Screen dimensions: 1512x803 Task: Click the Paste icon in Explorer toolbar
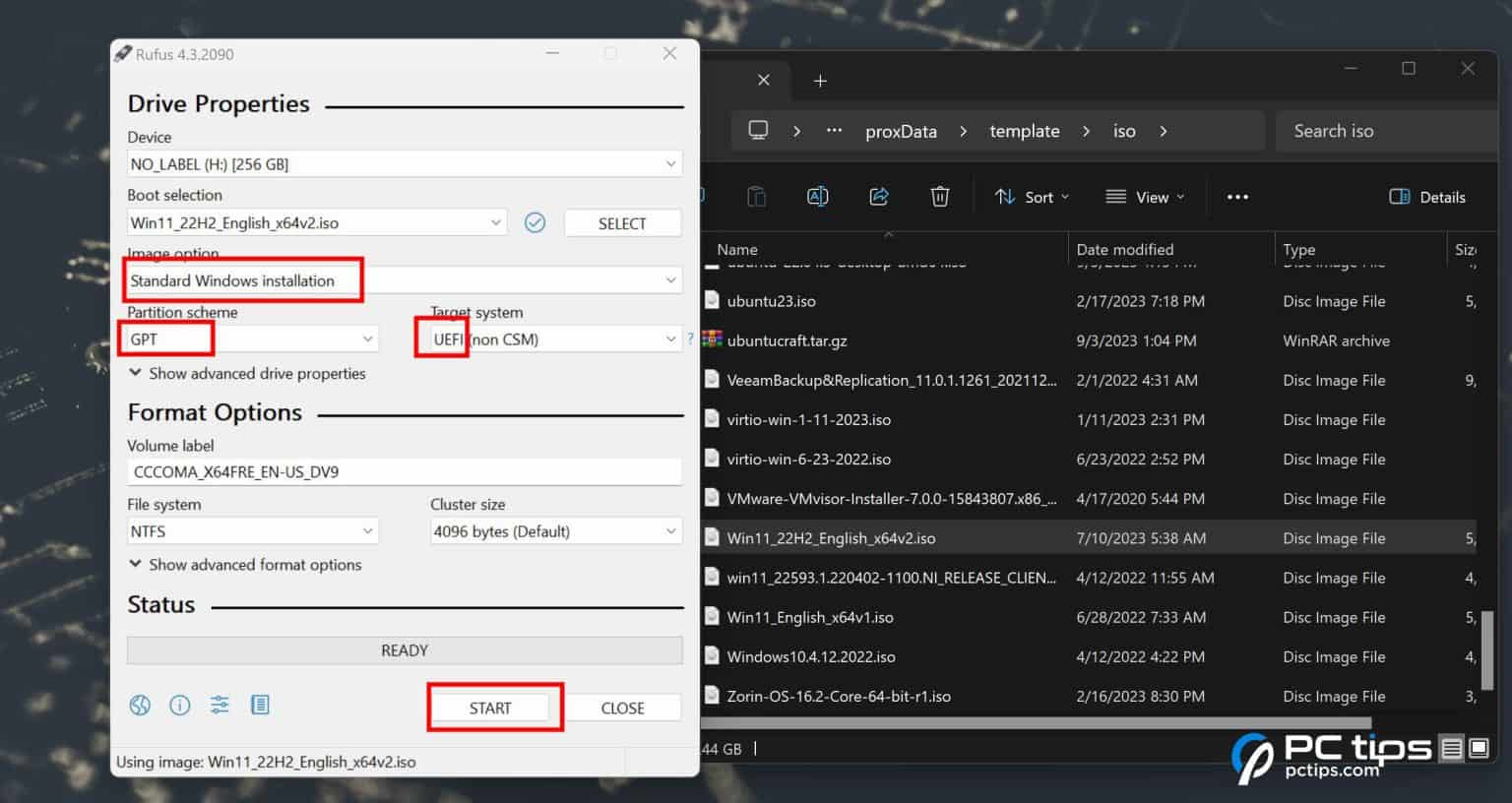pyautogui.click(x=756, y=196)
